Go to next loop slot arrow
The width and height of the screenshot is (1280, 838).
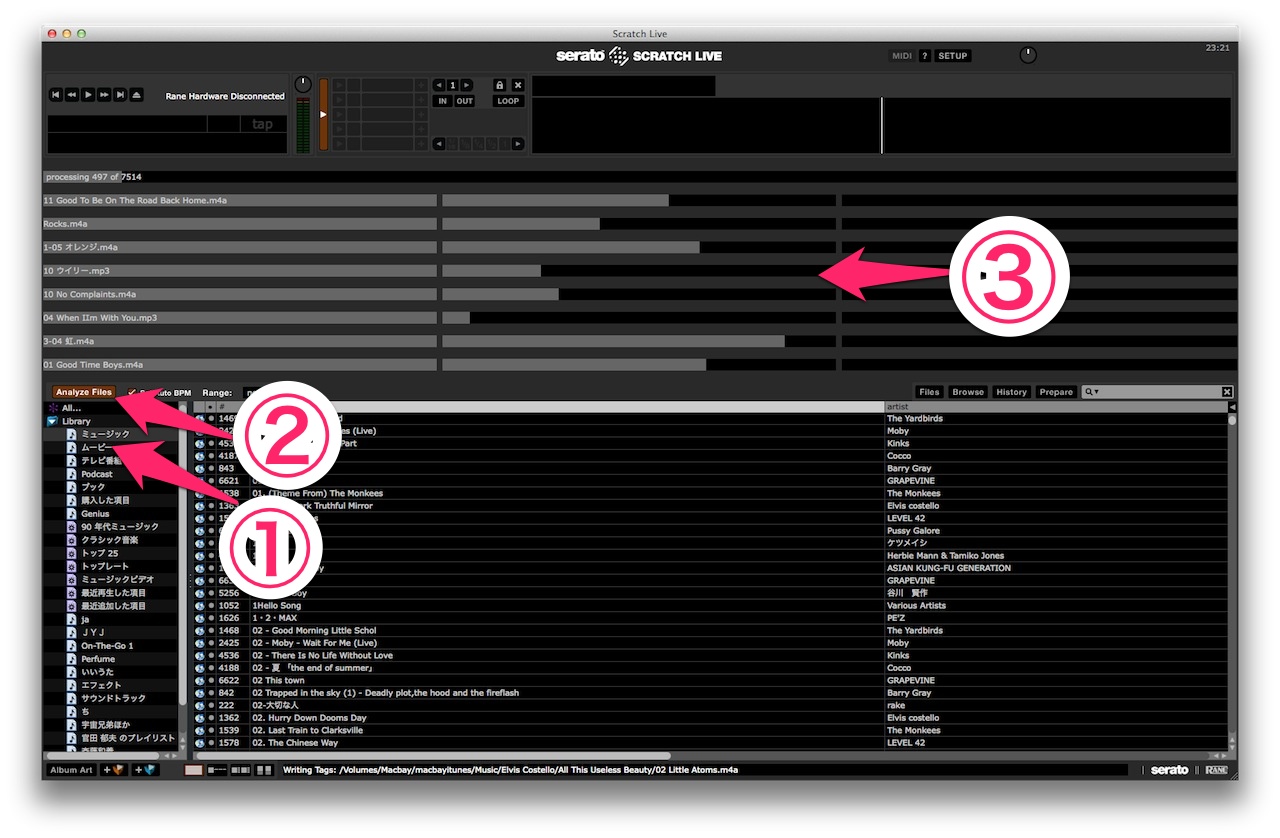467,85
